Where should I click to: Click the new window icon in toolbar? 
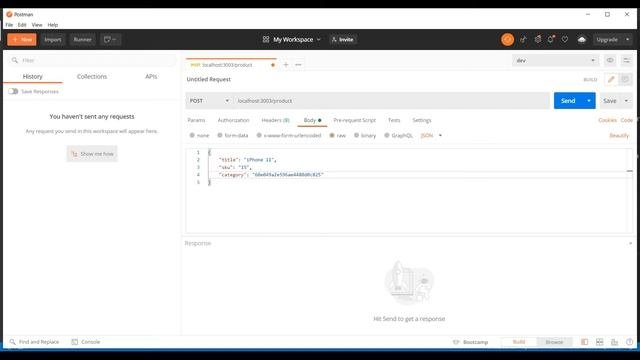pyautogui.click(x=107, y=40)
